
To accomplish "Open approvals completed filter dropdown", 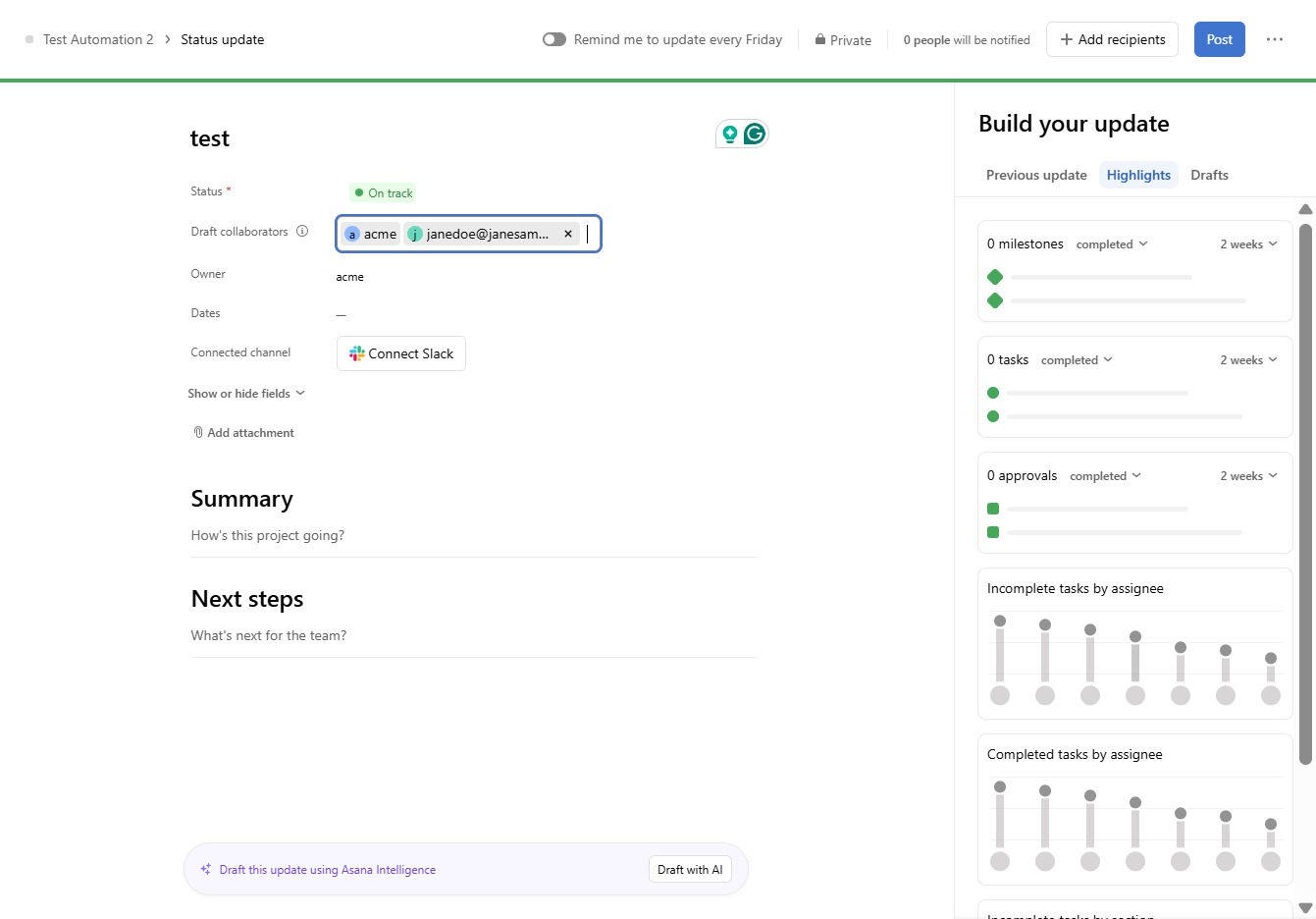I will 1105,476.
